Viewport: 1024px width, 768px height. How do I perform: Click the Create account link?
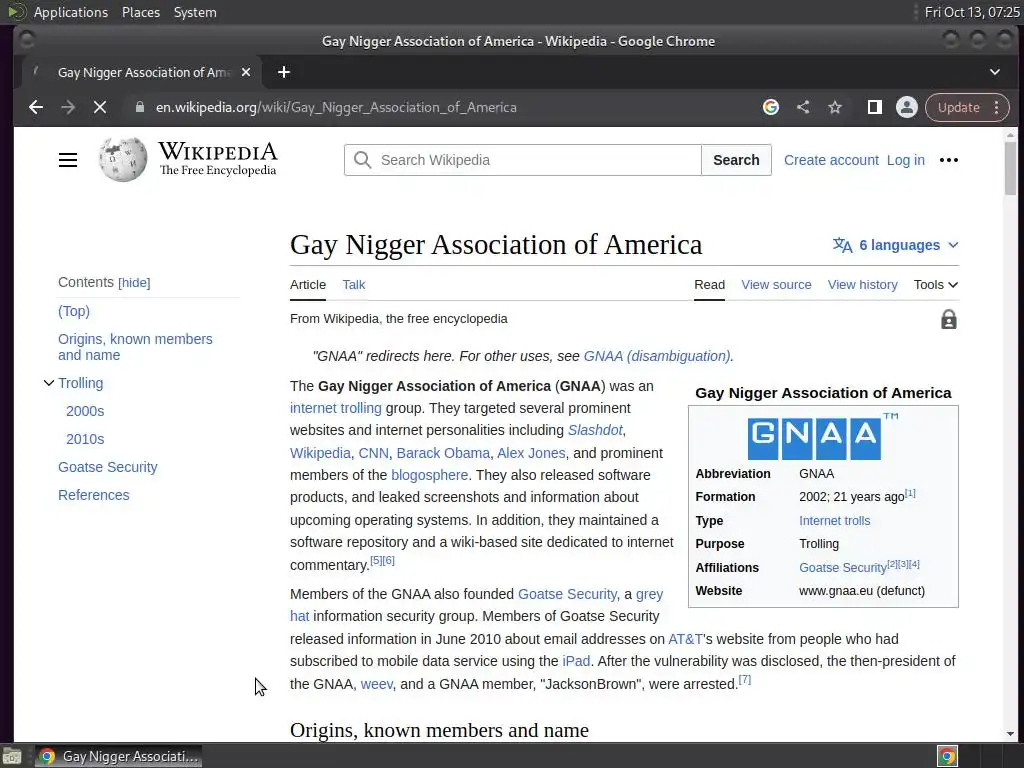click(831, 160)
